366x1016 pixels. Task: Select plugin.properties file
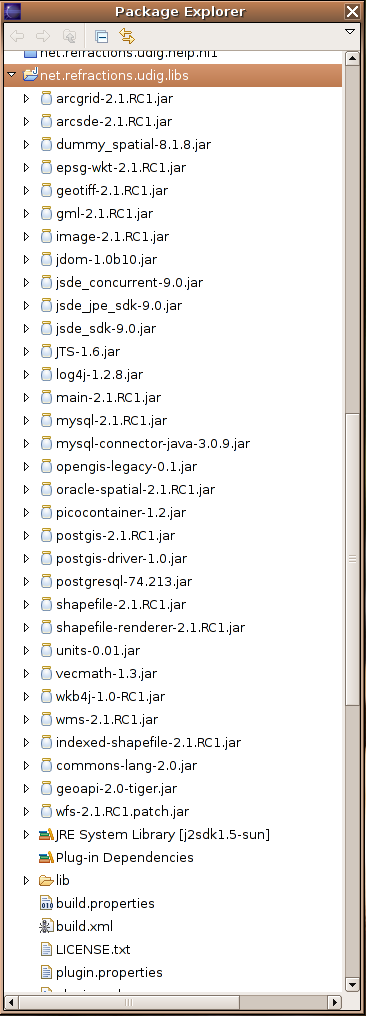point(109,973)
